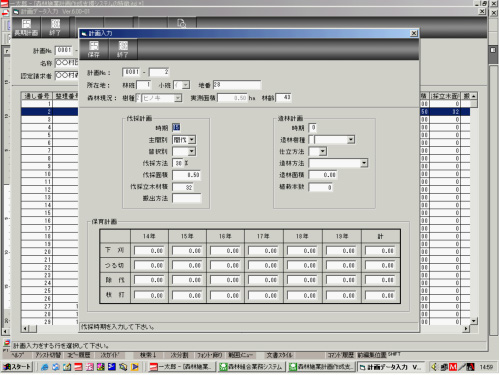
Task: Click the ヘルプ function key label
Action: pyautogui.click(x=18, y=355)
